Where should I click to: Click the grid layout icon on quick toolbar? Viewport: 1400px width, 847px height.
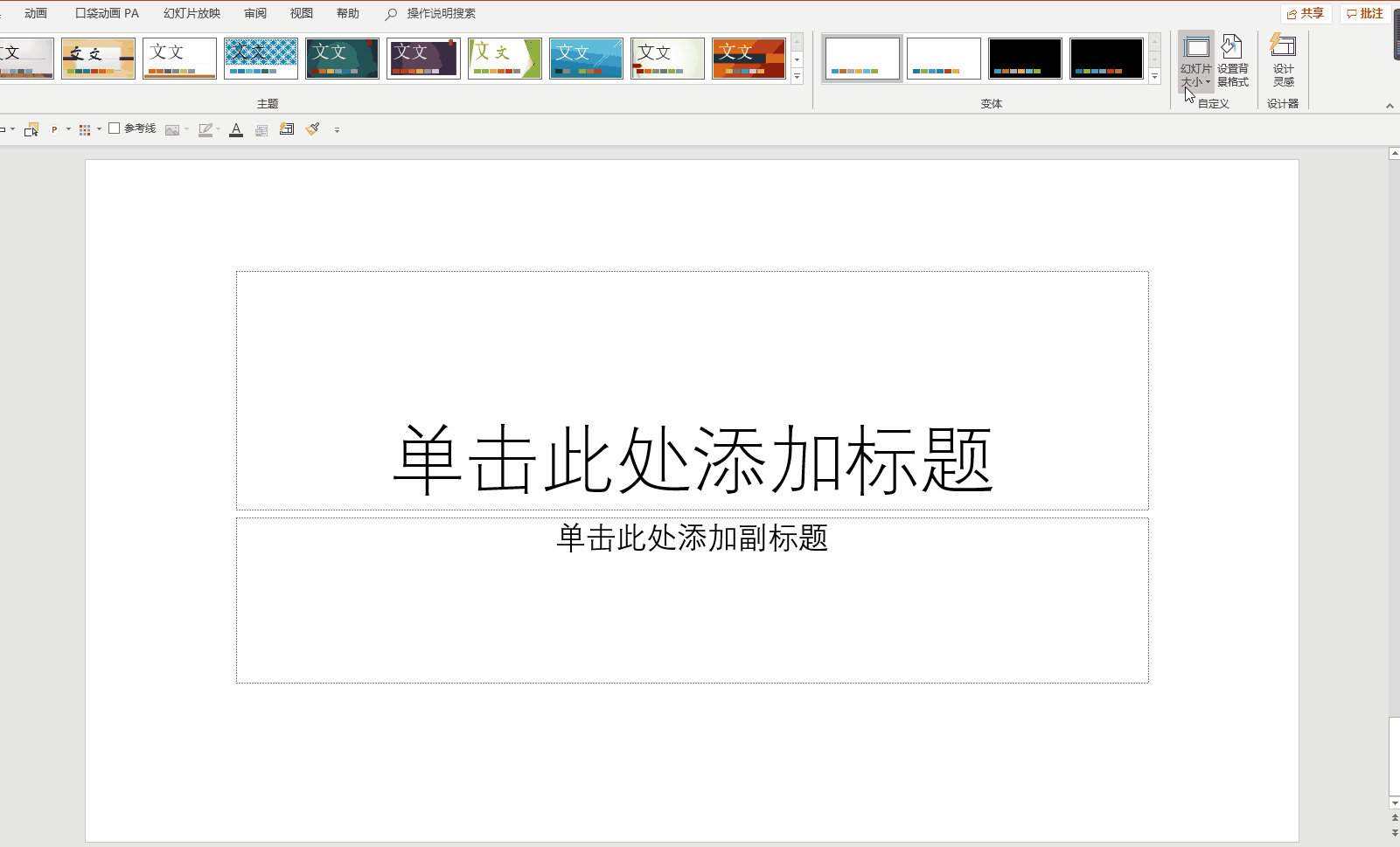point(86,128)
